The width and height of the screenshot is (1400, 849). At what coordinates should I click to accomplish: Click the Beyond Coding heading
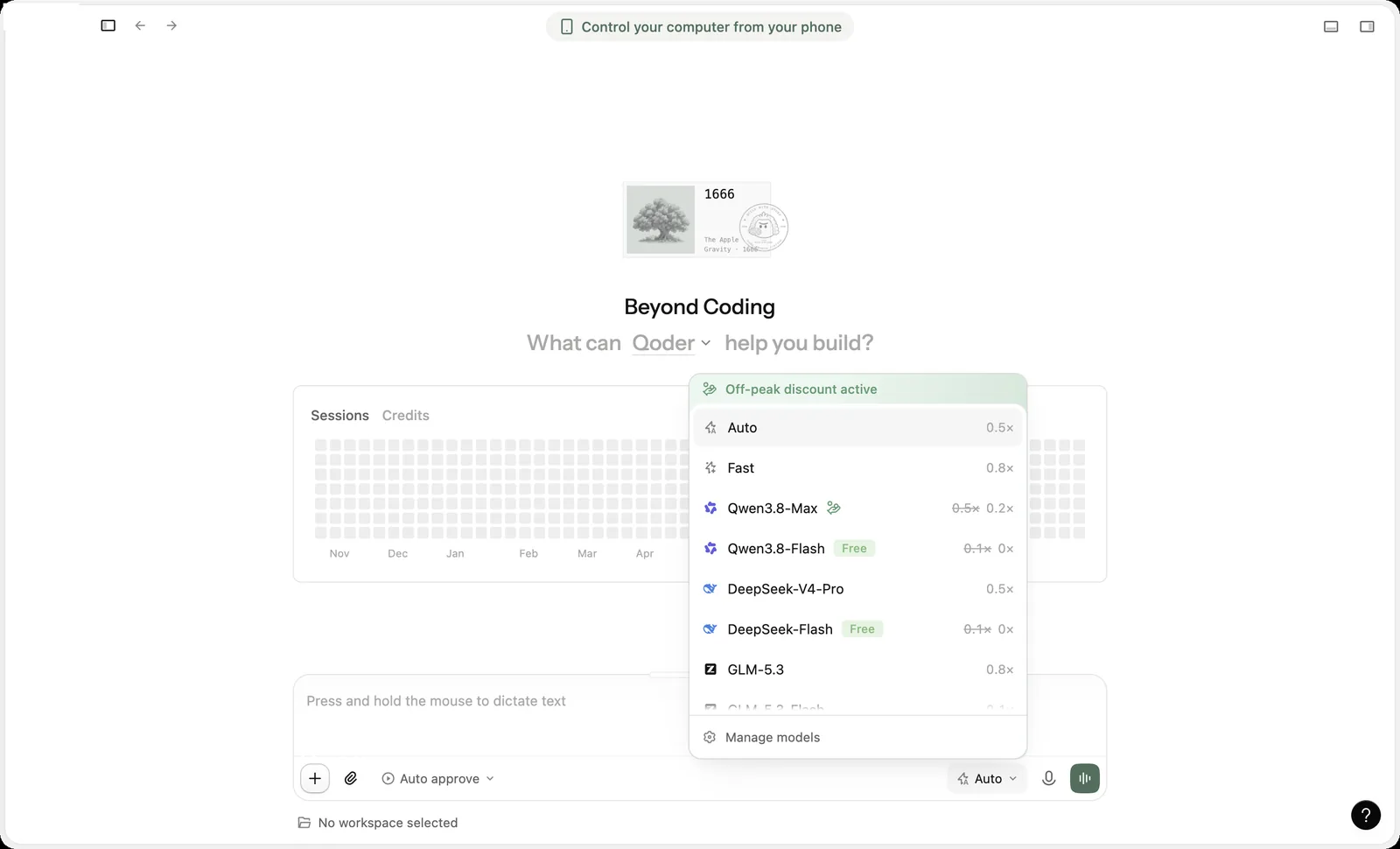coord(700,307)
